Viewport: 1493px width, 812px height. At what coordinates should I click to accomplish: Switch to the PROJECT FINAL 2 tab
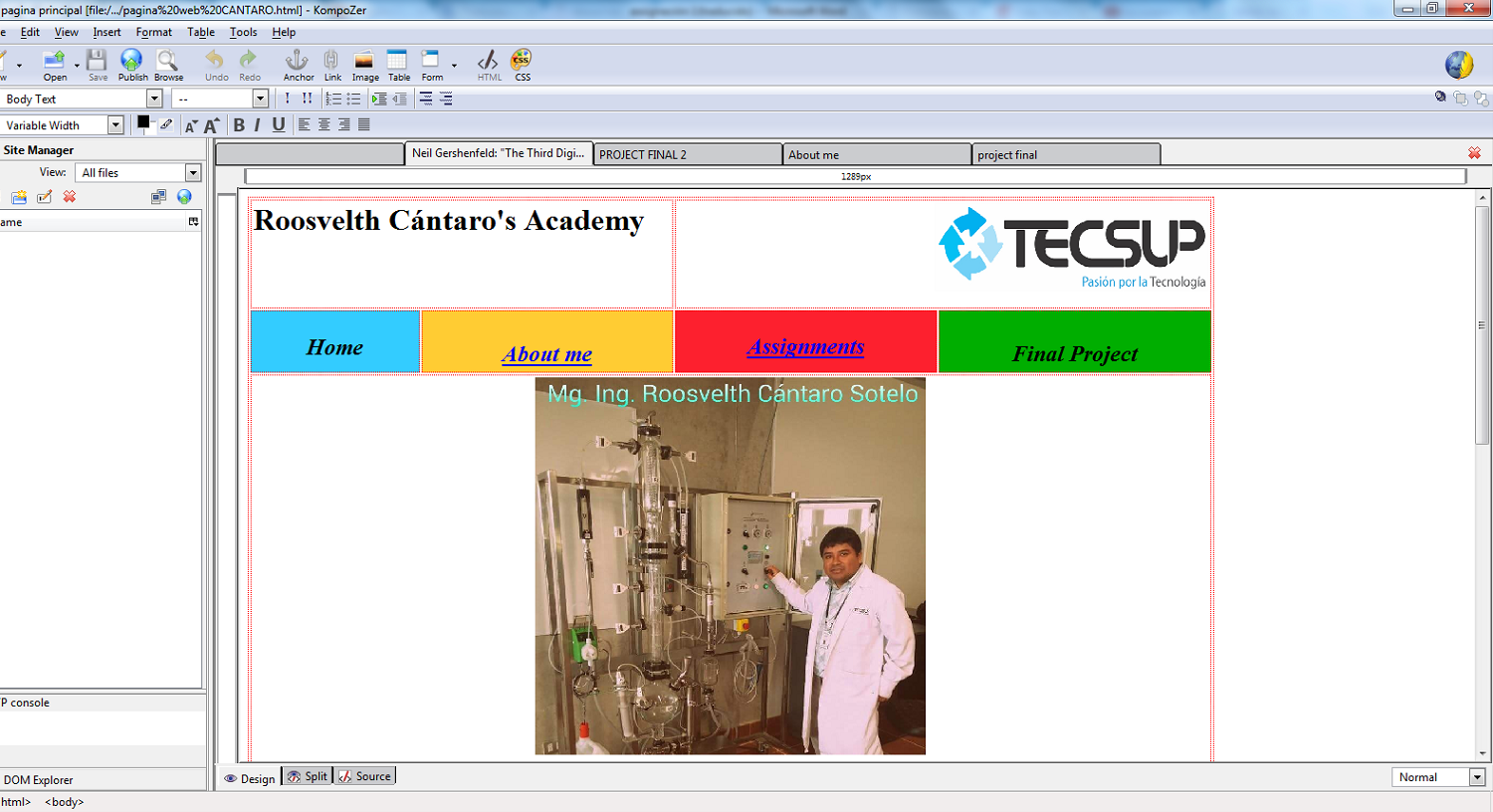point(688,154)
